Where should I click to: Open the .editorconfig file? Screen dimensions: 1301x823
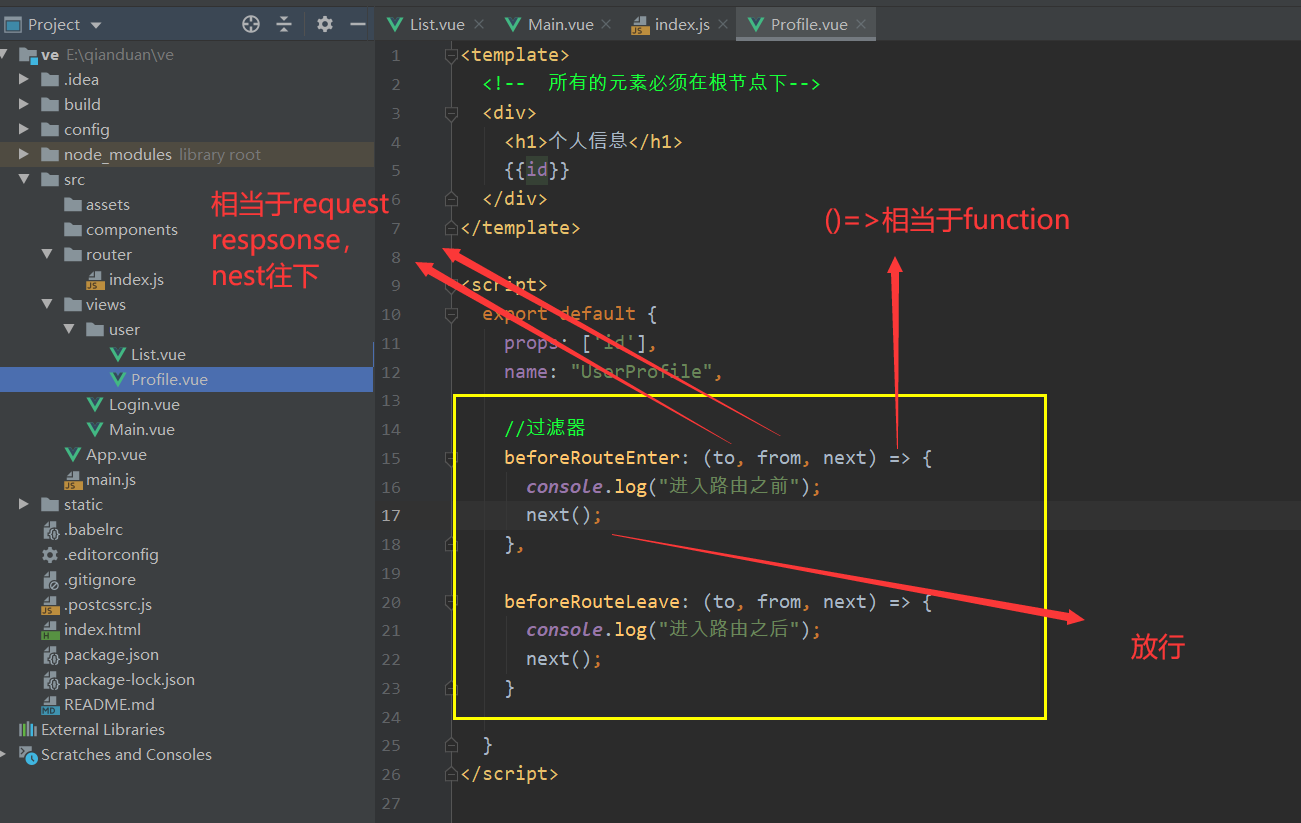(111, 555)
